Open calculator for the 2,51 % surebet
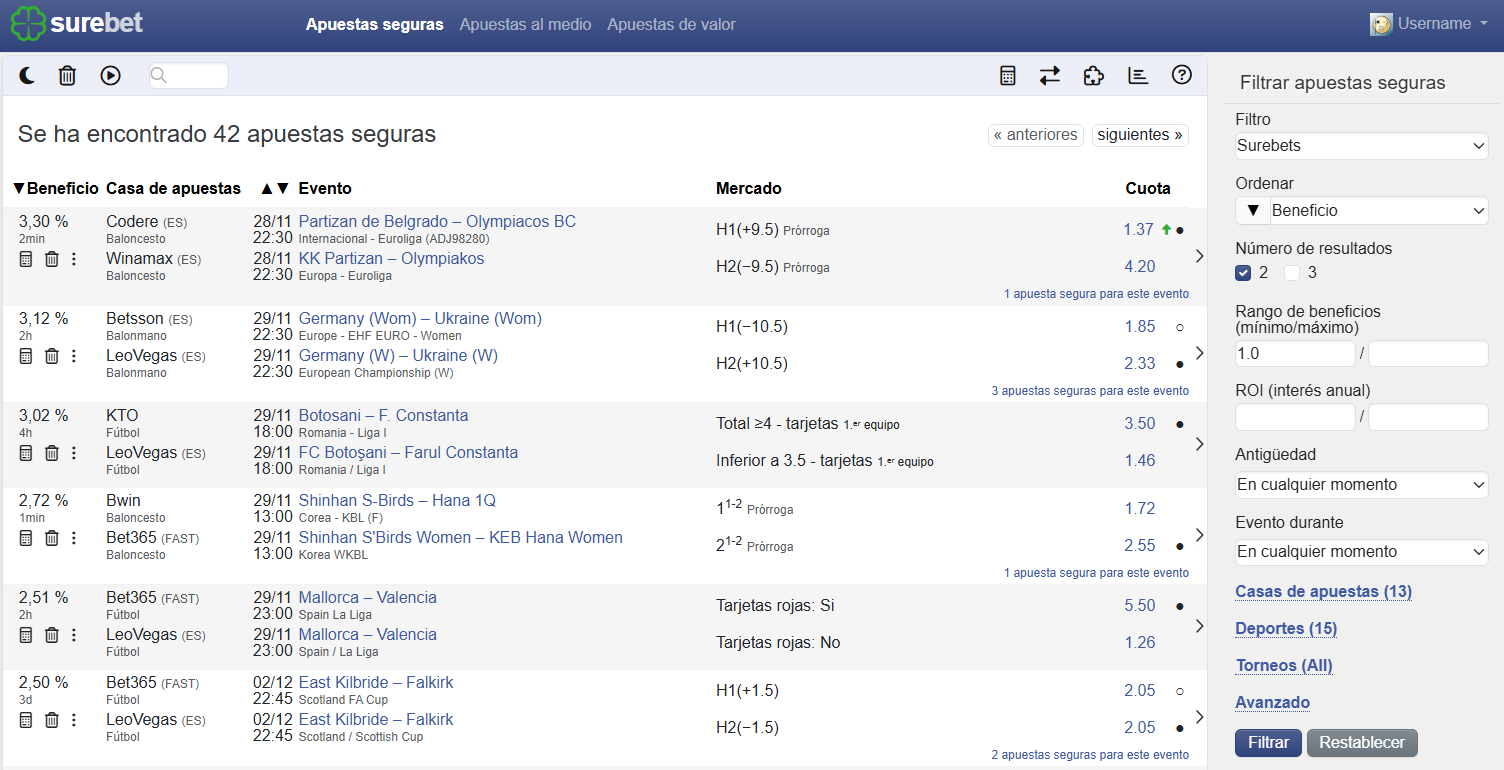The image size is (1504, 770). click(x=26, y=635)
